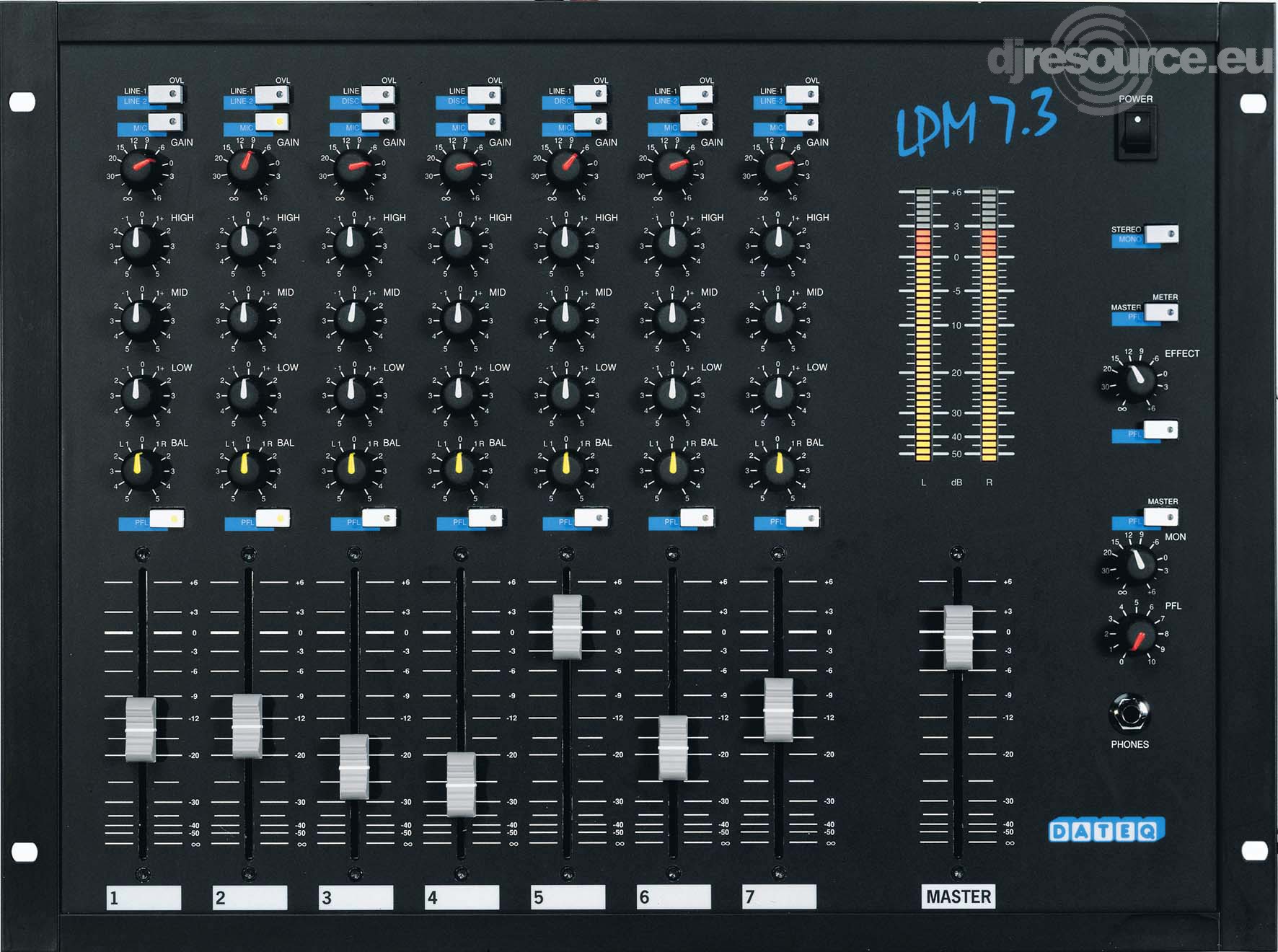Toggle channel 4 MIC switch
The image size is (1278, 952).
(x=483, y=121)
